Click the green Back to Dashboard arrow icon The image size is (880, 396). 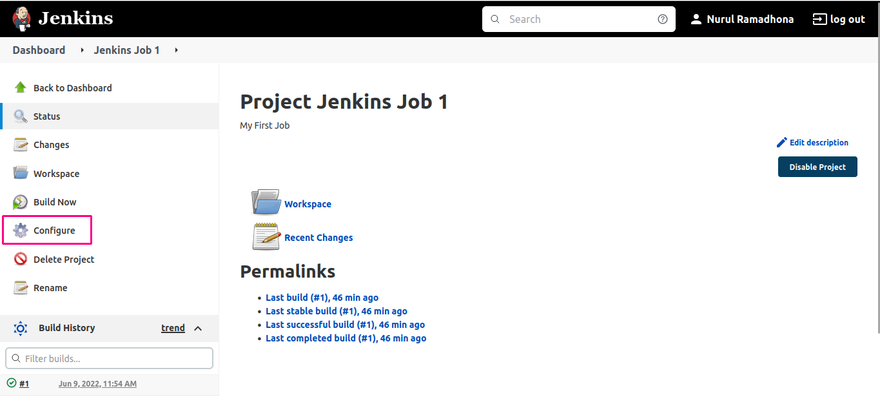point(20,88)
